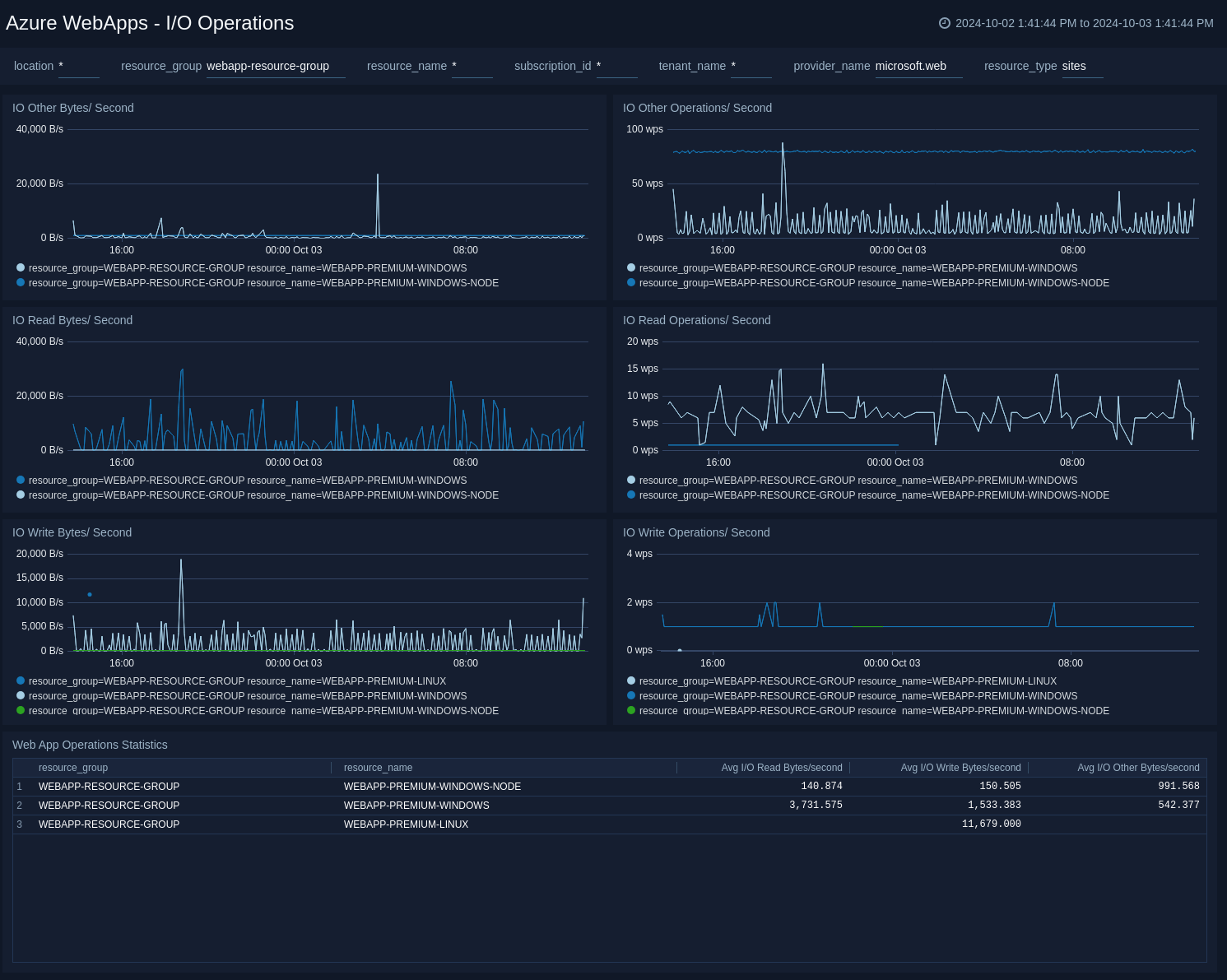Select the IO Other Bytes/ Second panel title
The height and width of the screenshot is (980, 1227).
coord(73,108)
